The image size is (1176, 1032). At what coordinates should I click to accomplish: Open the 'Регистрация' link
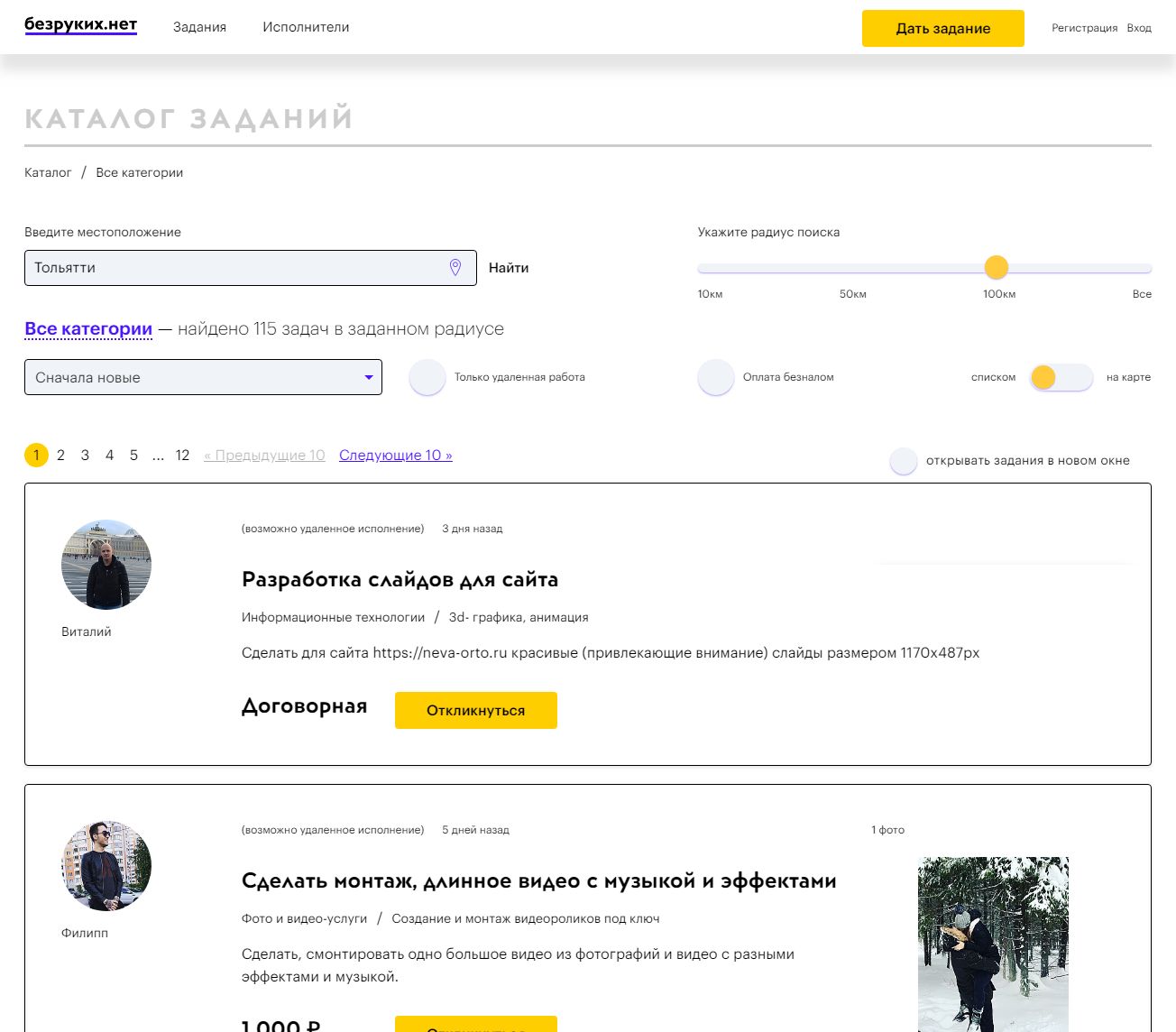click(x=1084, y=28)
